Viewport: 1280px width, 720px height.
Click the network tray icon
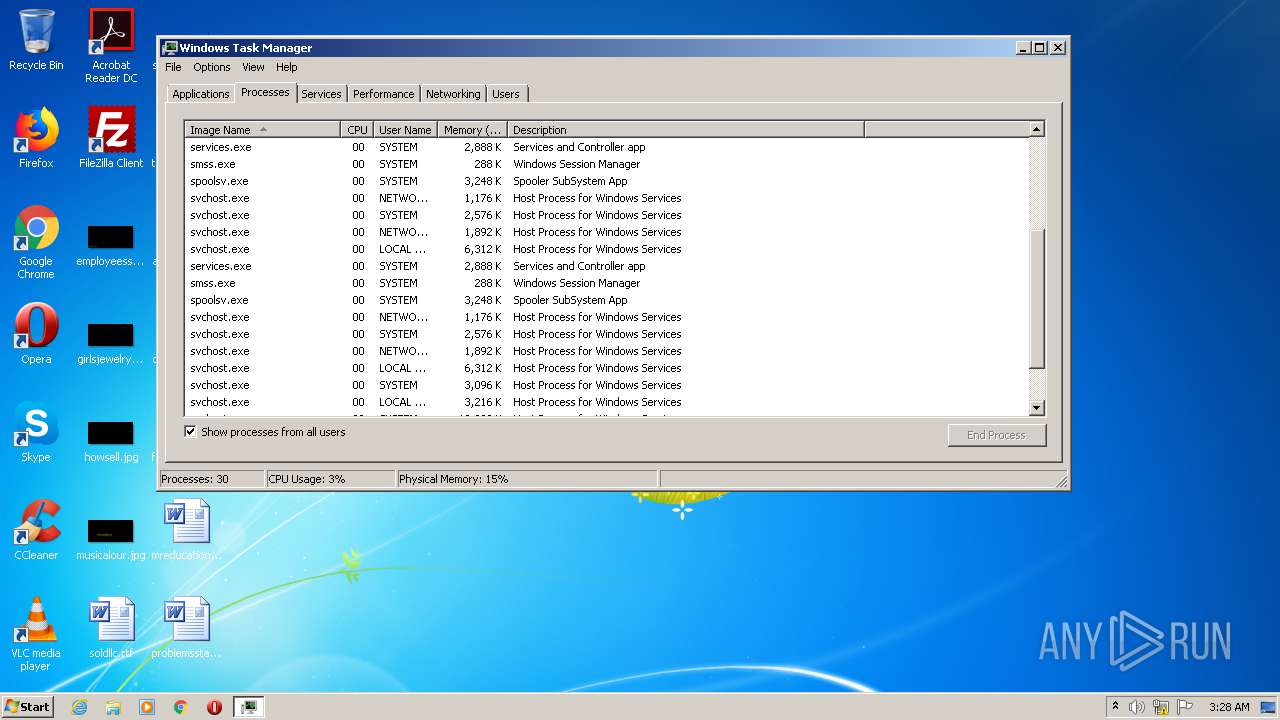tap(1161, 707)
